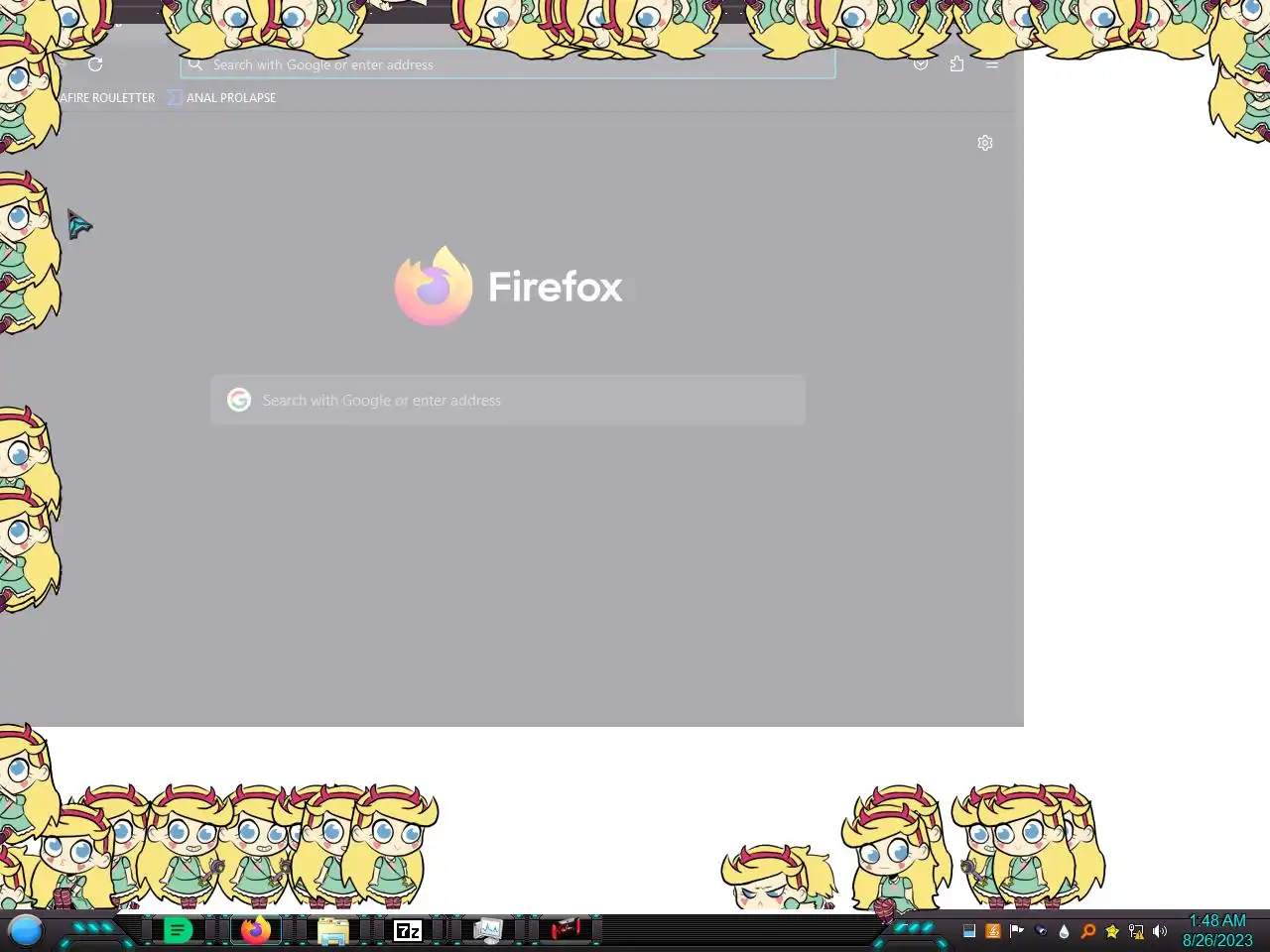Open the Firefox shield-checkmark toolbar icon
This screenshot has height=952, width=1270.
(921, 64)
